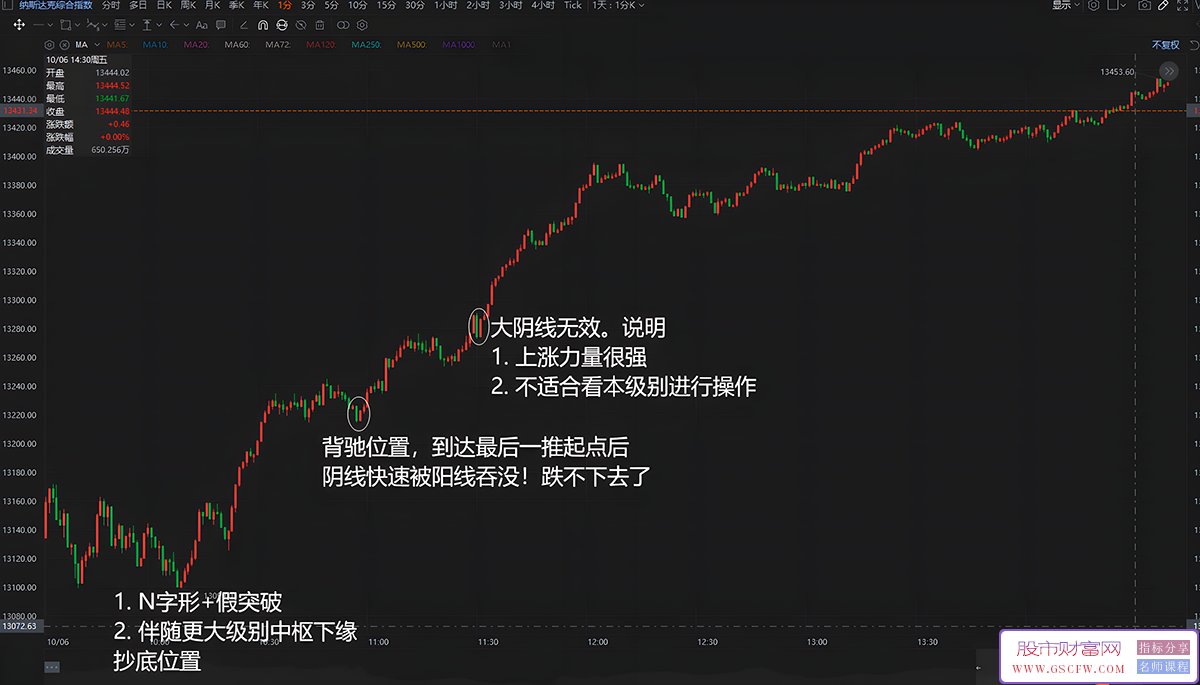Viewport: 1200px width, 685px height.
Task: Open chart settings hexagon icon at top right
Action: (1094, 5)
